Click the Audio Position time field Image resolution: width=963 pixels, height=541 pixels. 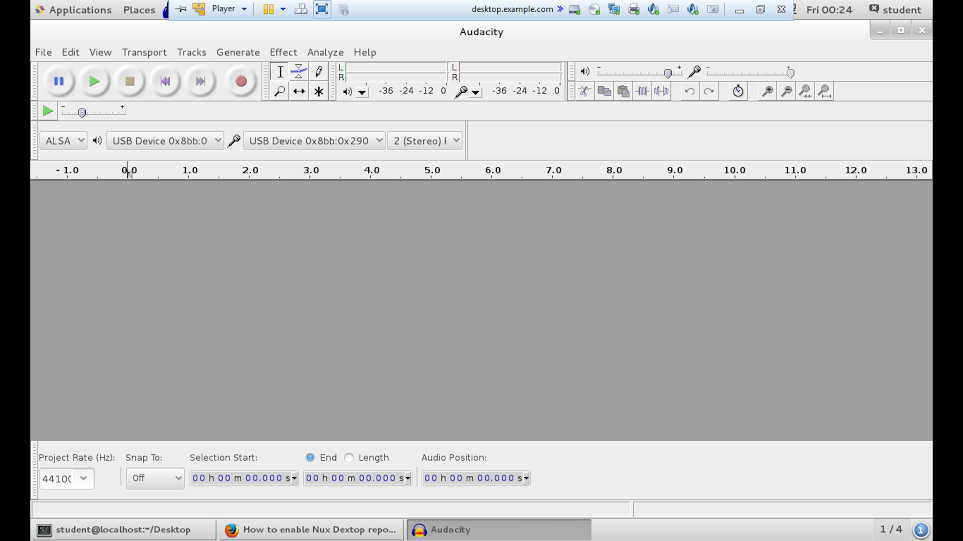(x=472, y=478)
